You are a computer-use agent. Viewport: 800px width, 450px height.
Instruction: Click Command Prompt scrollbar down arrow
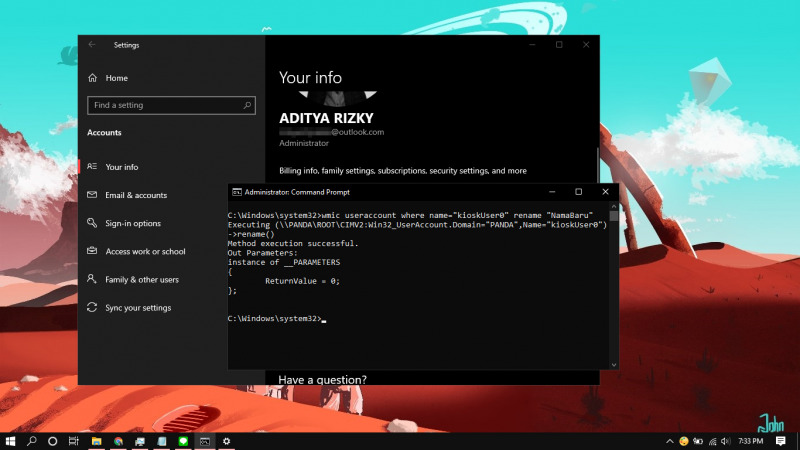(614, 365)
